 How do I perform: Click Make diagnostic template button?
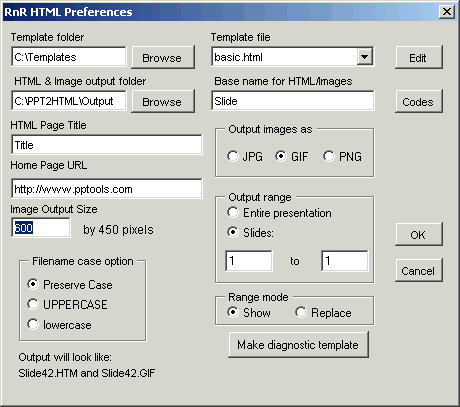coord(299,345)
